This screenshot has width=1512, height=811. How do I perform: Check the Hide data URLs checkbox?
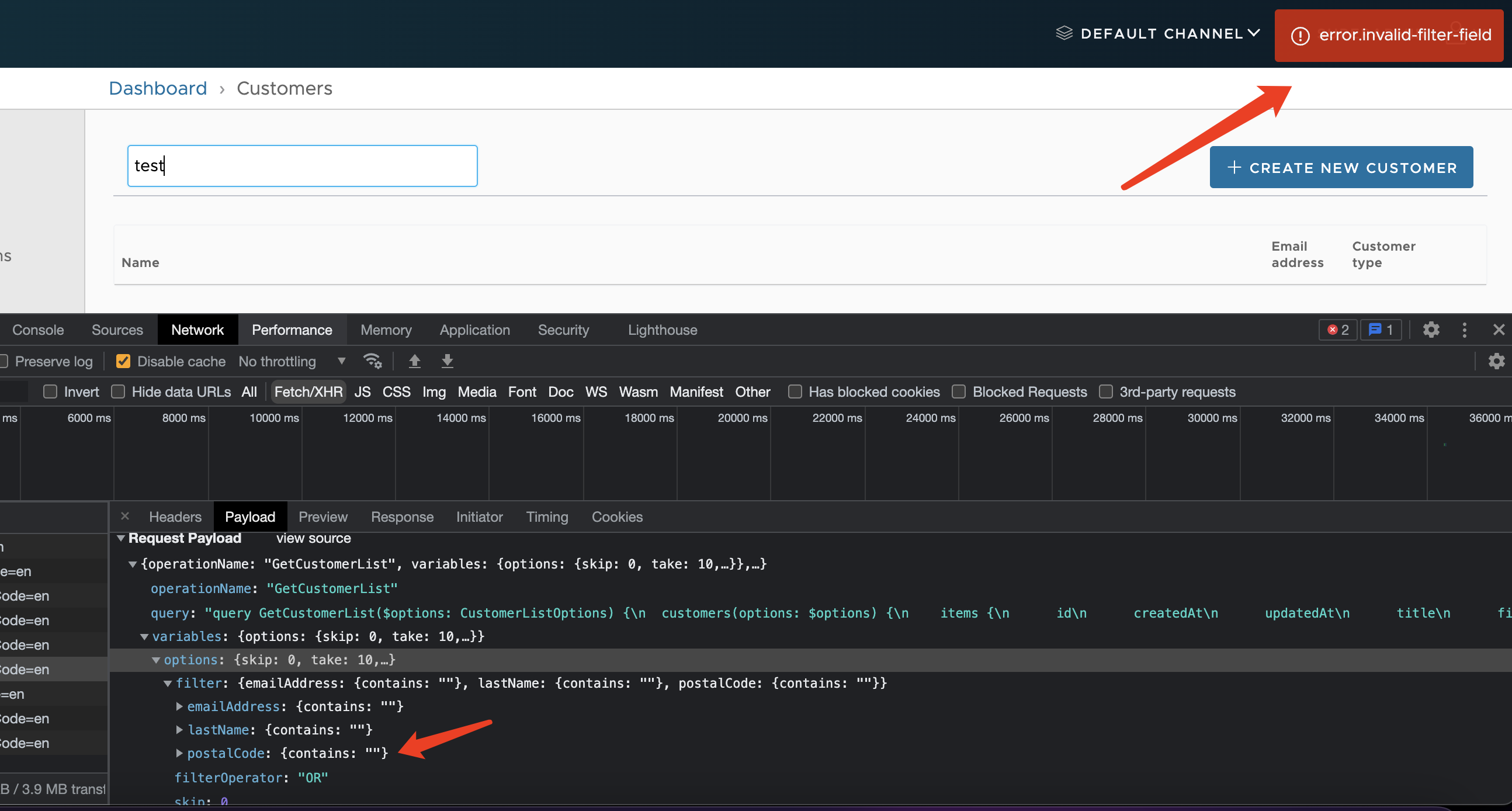coord(119,391)
